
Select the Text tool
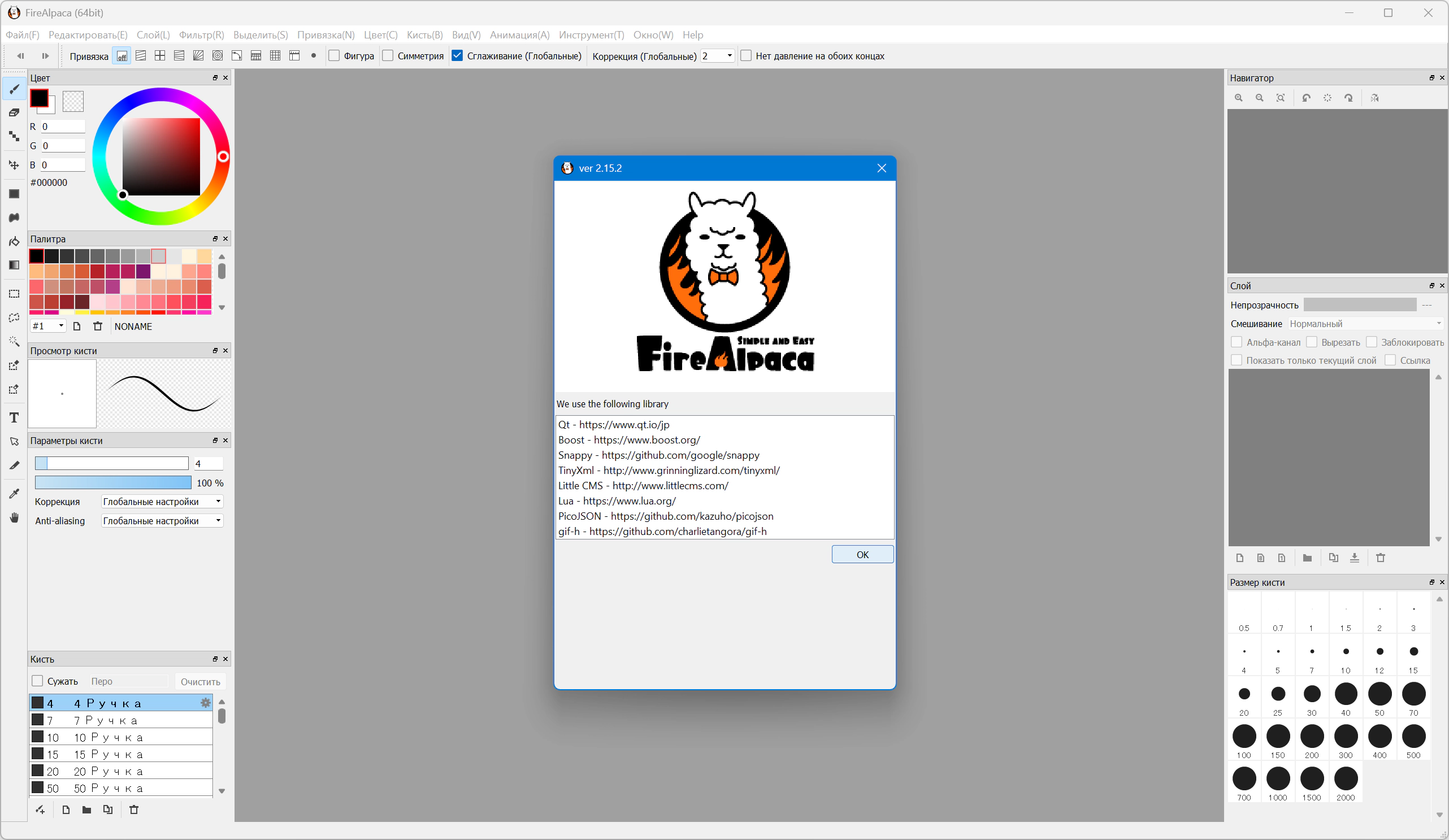point(14,418)
